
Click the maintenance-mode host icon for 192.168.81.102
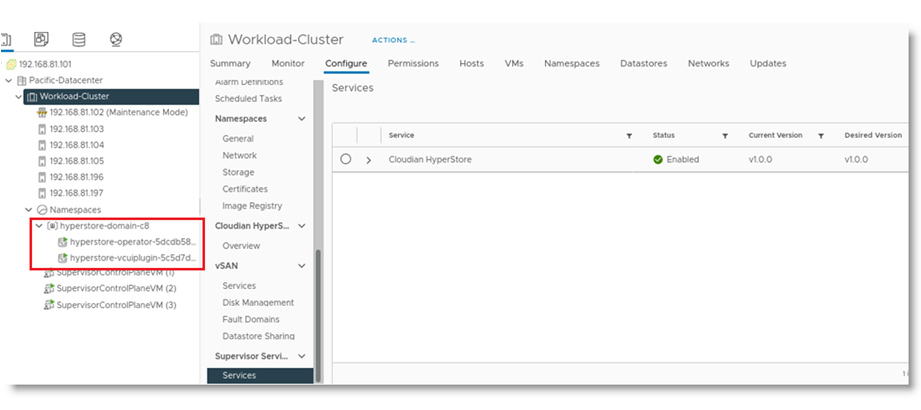(42, 113)
